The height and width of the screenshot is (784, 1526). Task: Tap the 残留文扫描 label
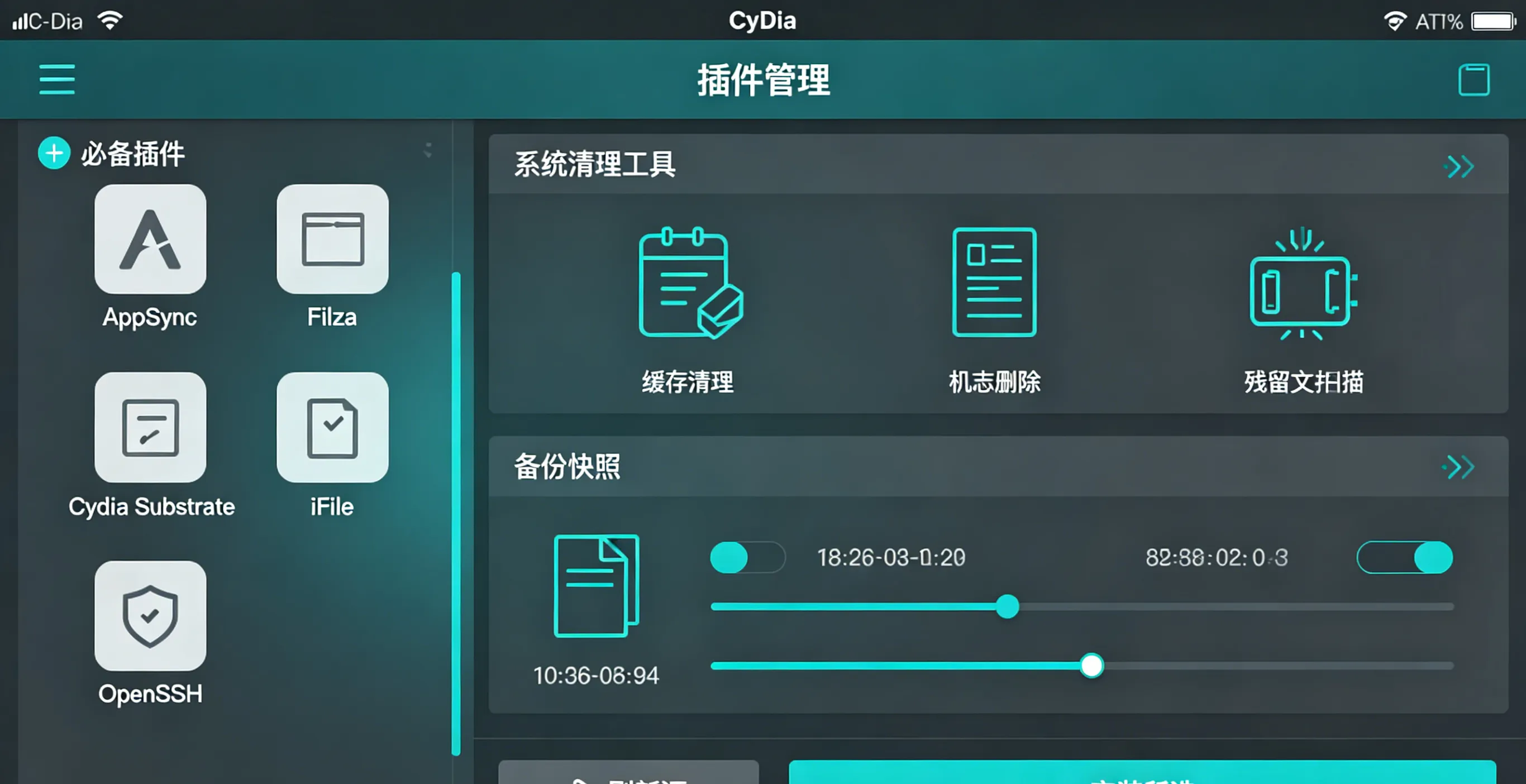[1304, 382]
